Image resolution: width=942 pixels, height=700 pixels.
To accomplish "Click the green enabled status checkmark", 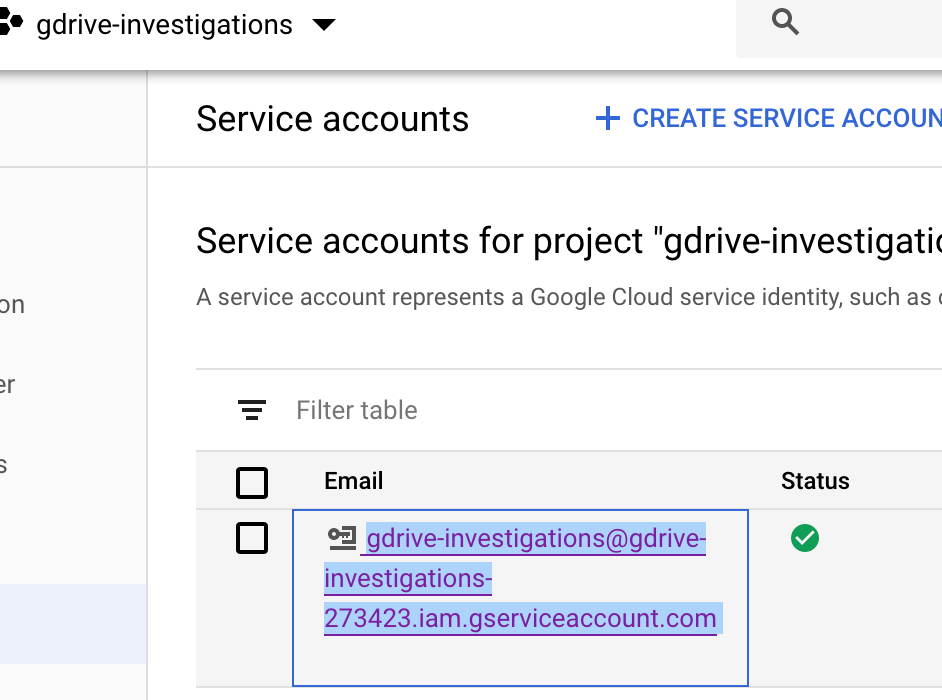I will click(804, 538).
